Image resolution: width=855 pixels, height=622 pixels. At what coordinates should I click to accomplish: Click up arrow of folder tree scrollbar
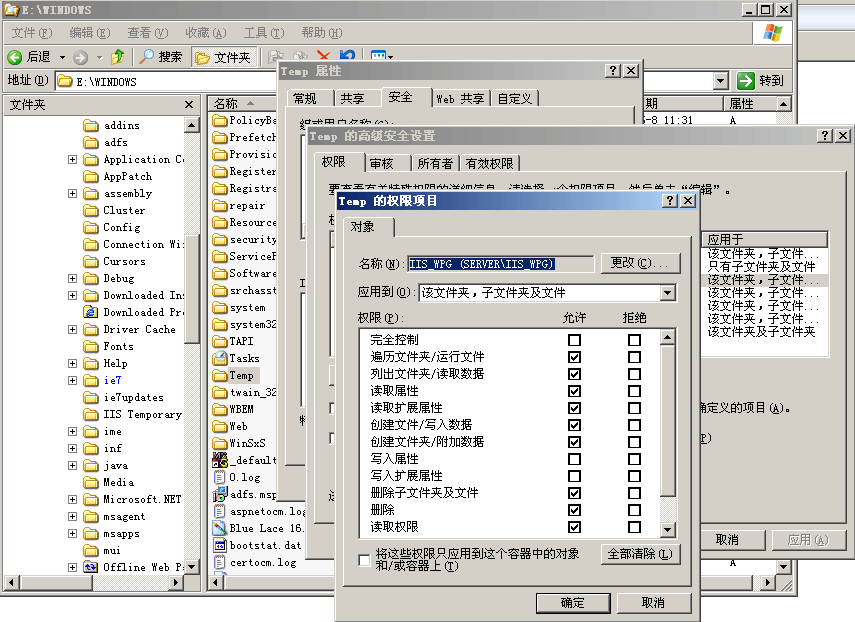tap(191, 125)
